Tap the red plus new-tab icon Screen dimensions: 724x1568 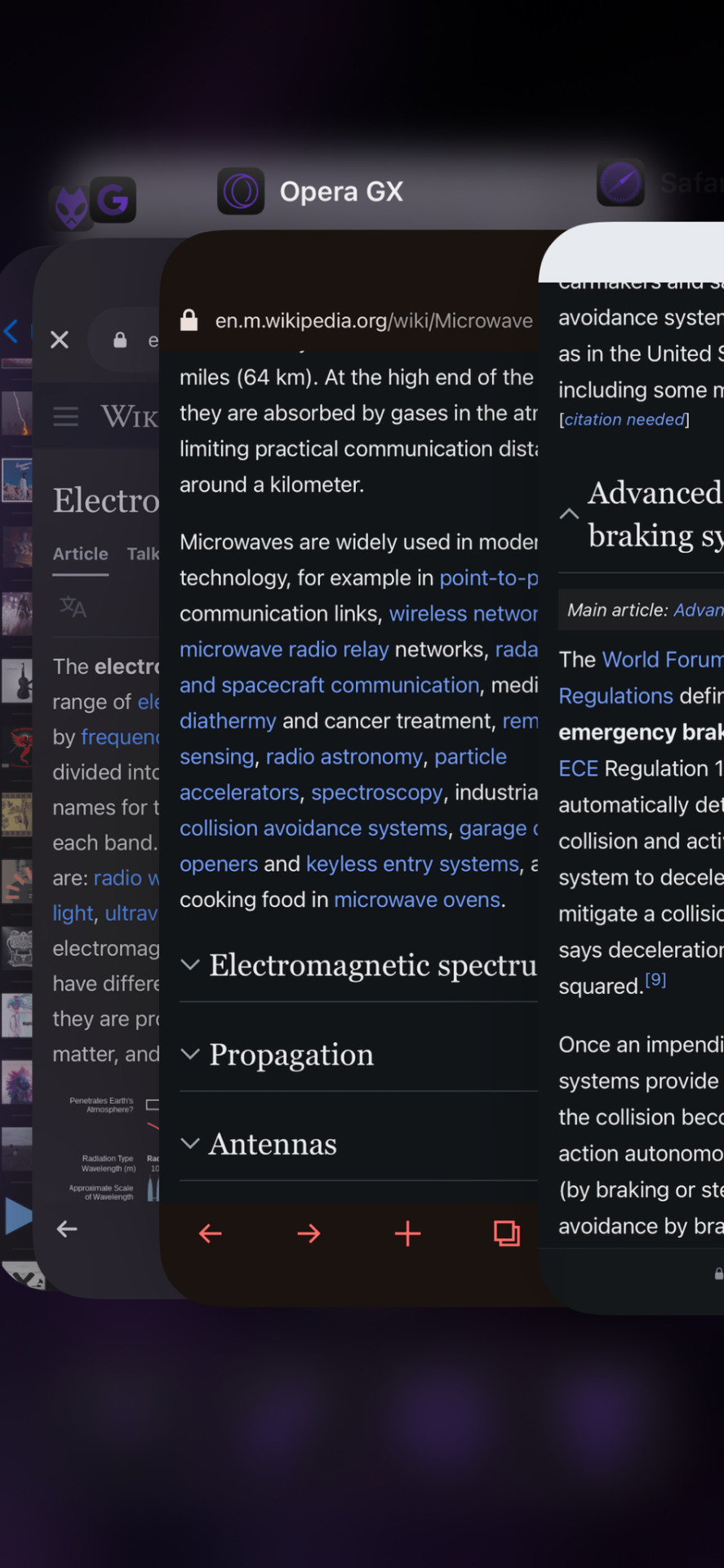(x=407, y=1233)
